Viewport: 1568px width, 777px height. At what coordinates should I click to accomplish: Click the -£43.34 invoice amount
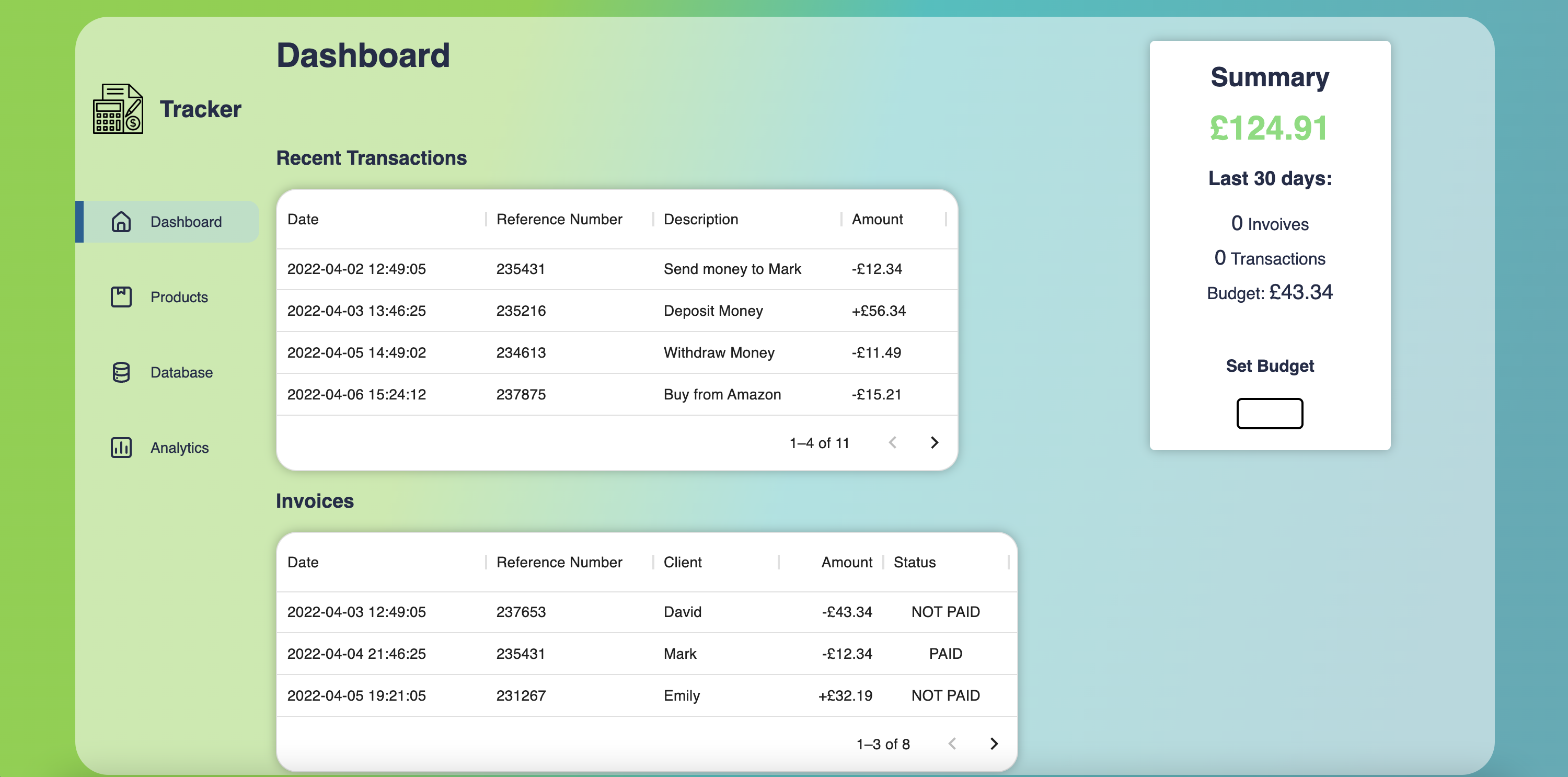click(847, 612)
